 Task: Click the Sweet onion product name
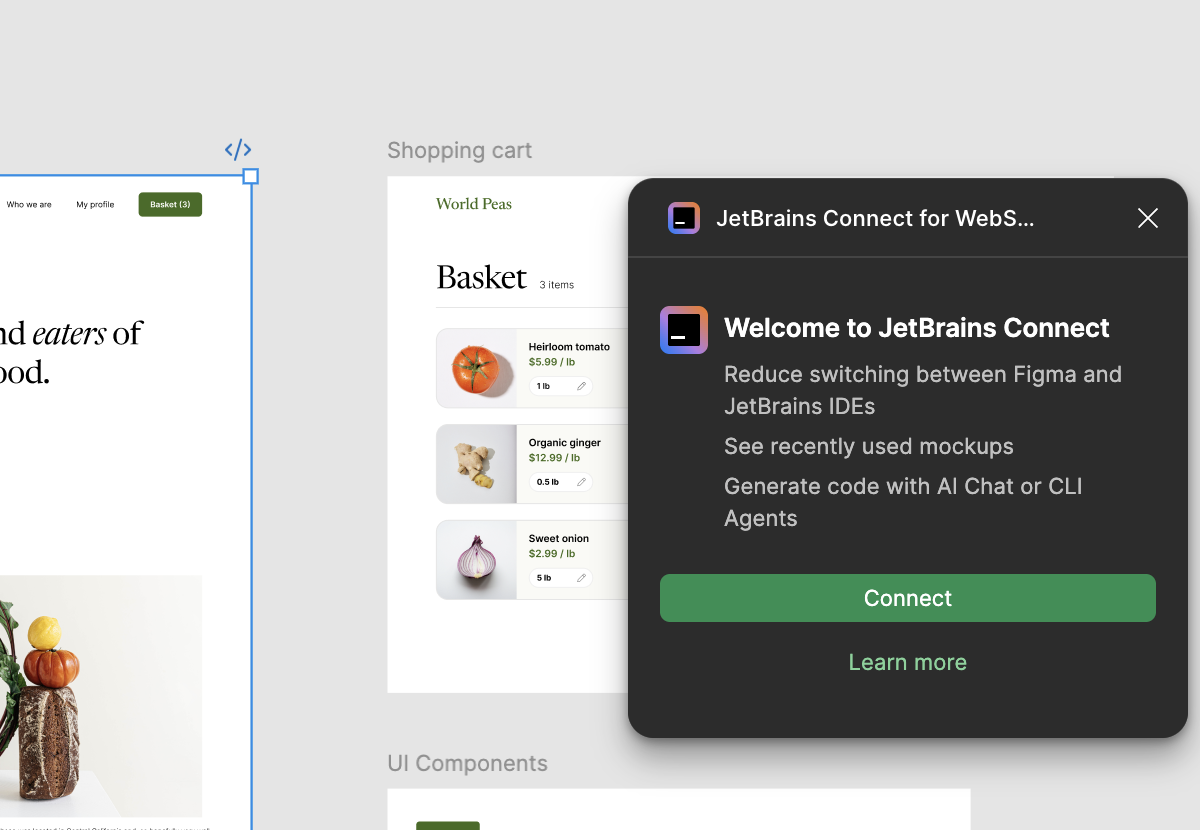tap(559, 539)
